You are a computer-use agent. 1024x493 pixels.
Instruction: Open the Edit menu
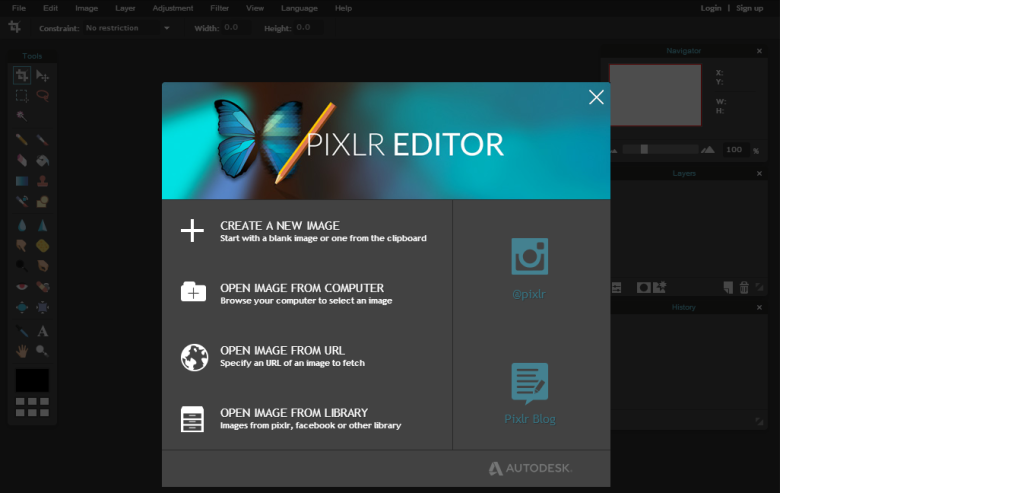[x=50, y=8]
